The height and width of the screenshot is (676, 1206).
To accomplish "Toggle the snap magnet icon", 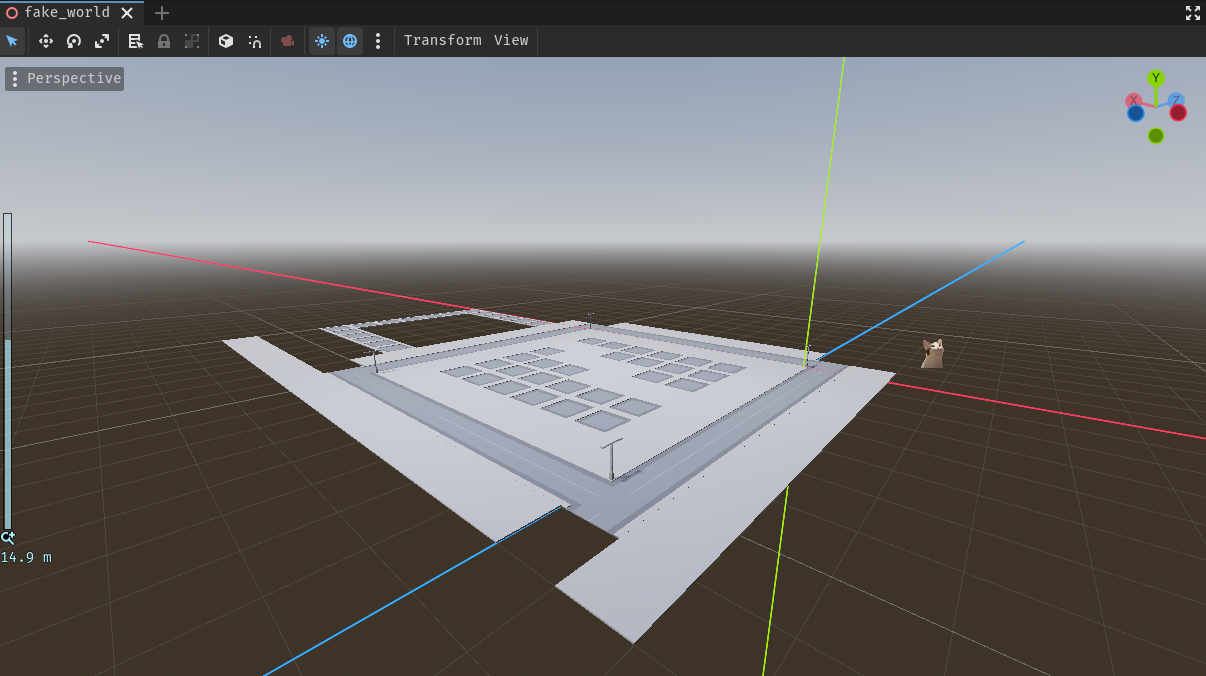I will (x=255, y=41).
